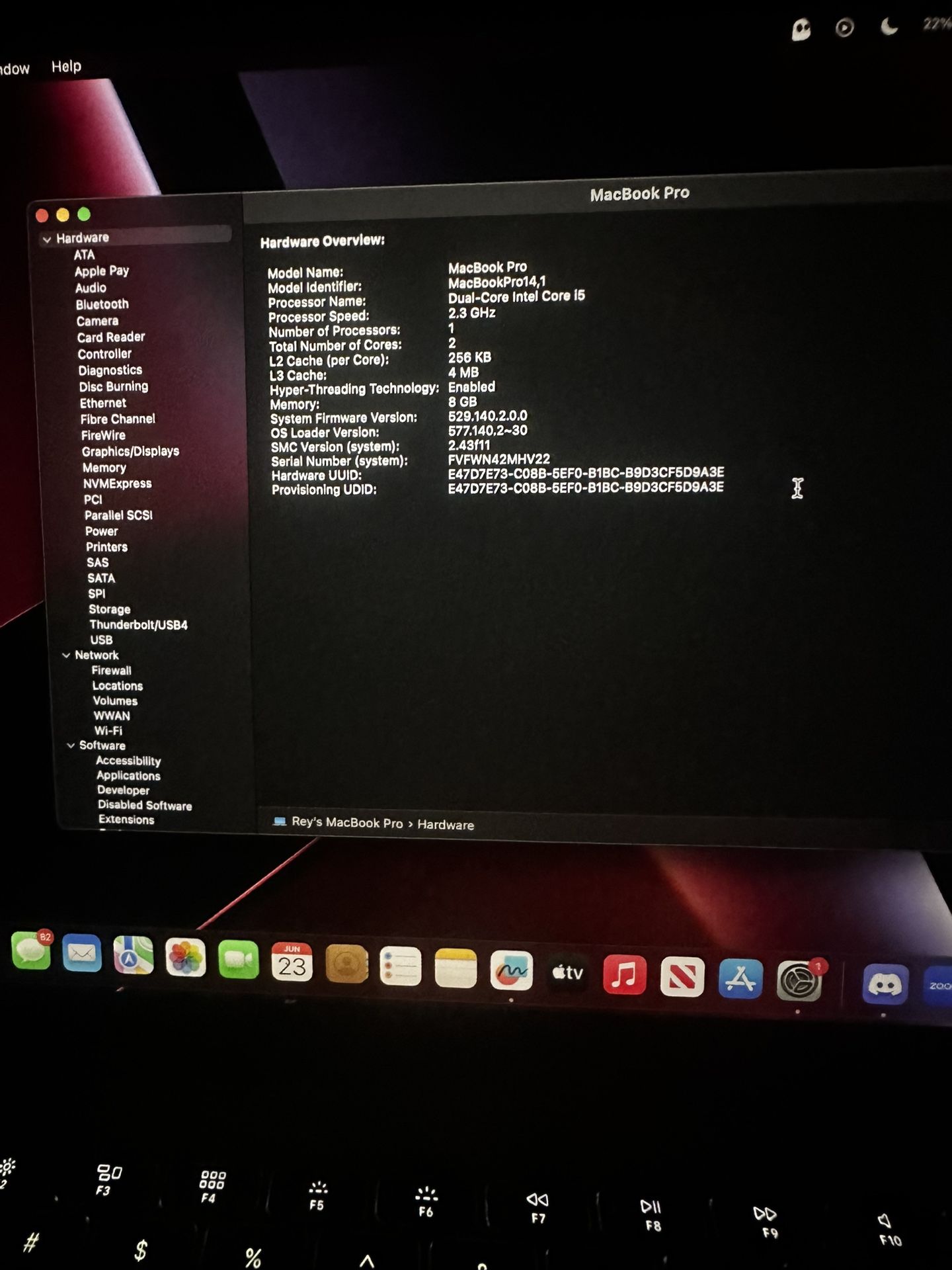Image resolution: width=952 pixels, height=1270 pixels.
Task: Launch Music app from the Dock
Action: tap(625, 975)
